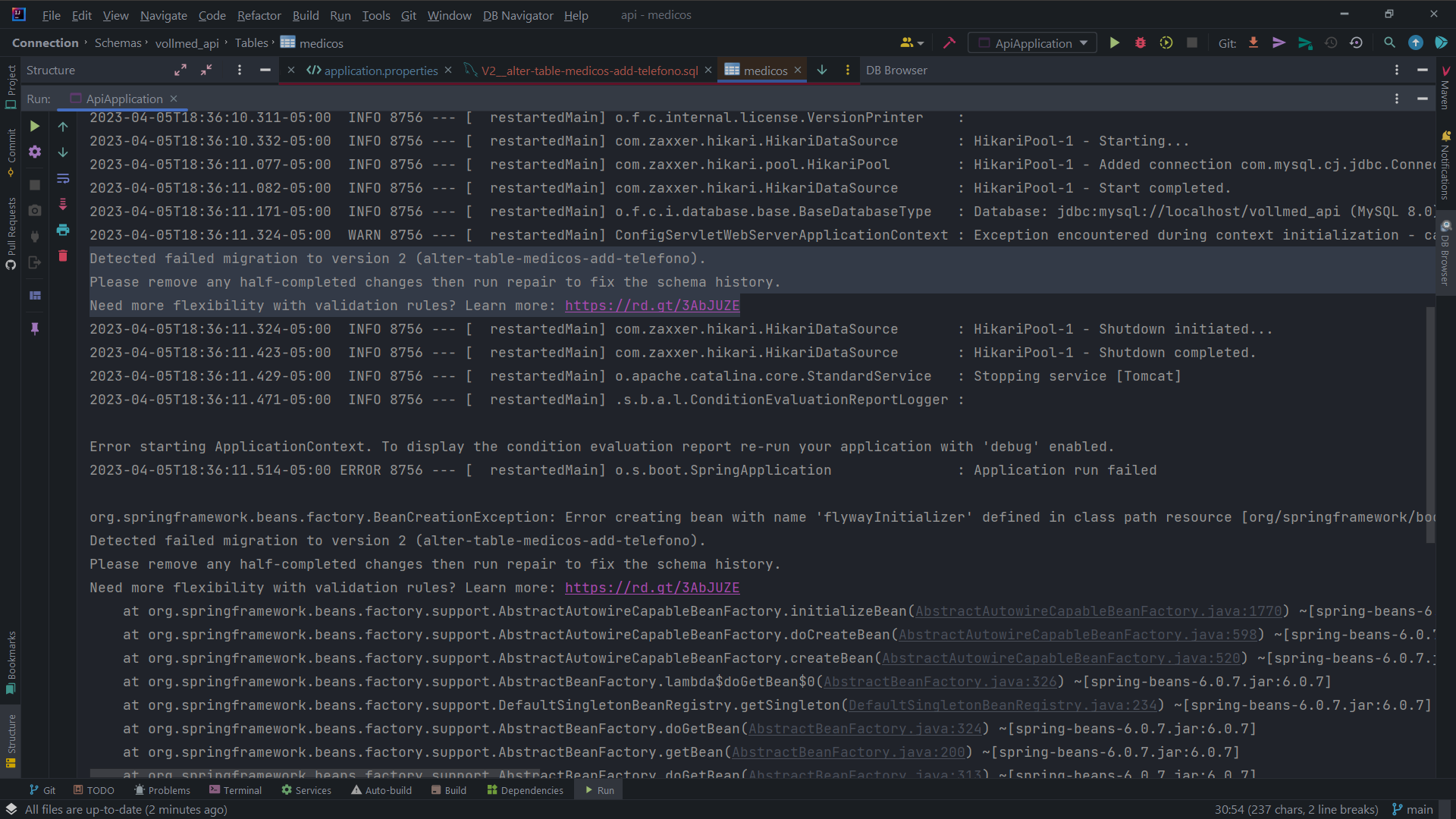Viewport: 1456px width, 819px height.
Task: Open AbstractAutowireCapableBeanFactory.java:1770 link
Action: (x=1098, y=610)
